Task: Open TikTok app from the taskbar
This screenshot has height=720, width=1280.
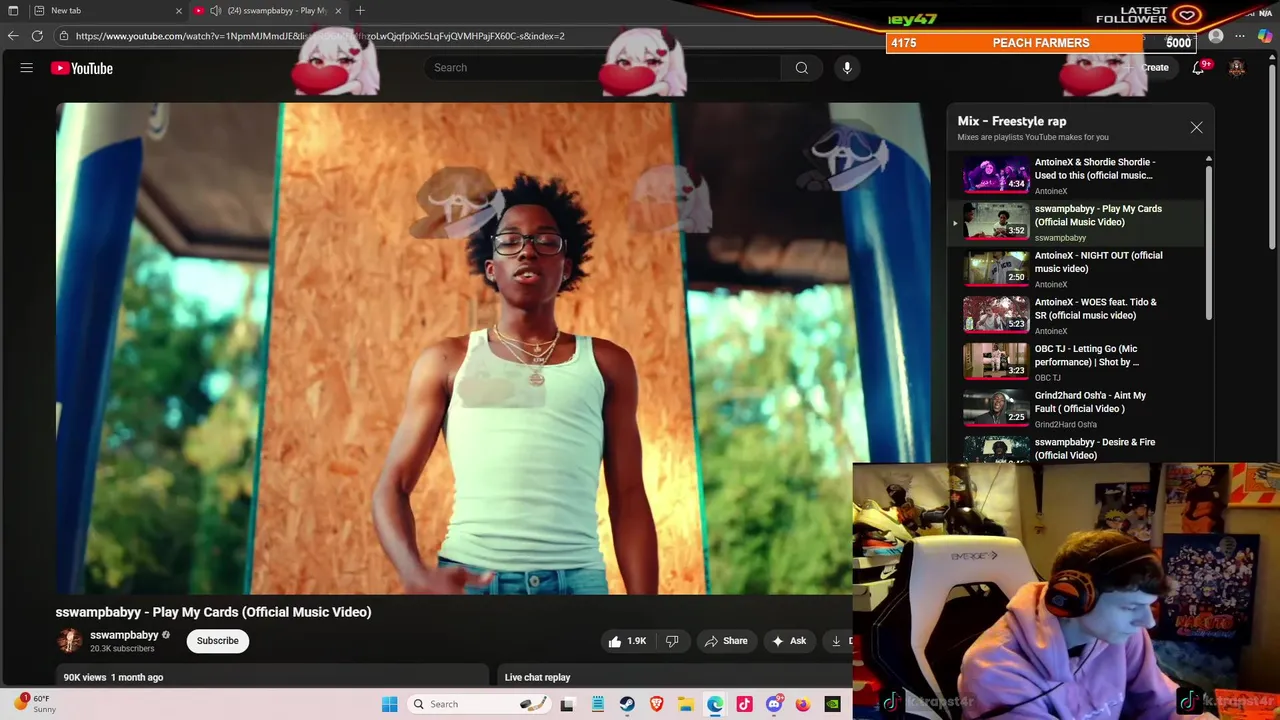Action: [x=744, y=704]
